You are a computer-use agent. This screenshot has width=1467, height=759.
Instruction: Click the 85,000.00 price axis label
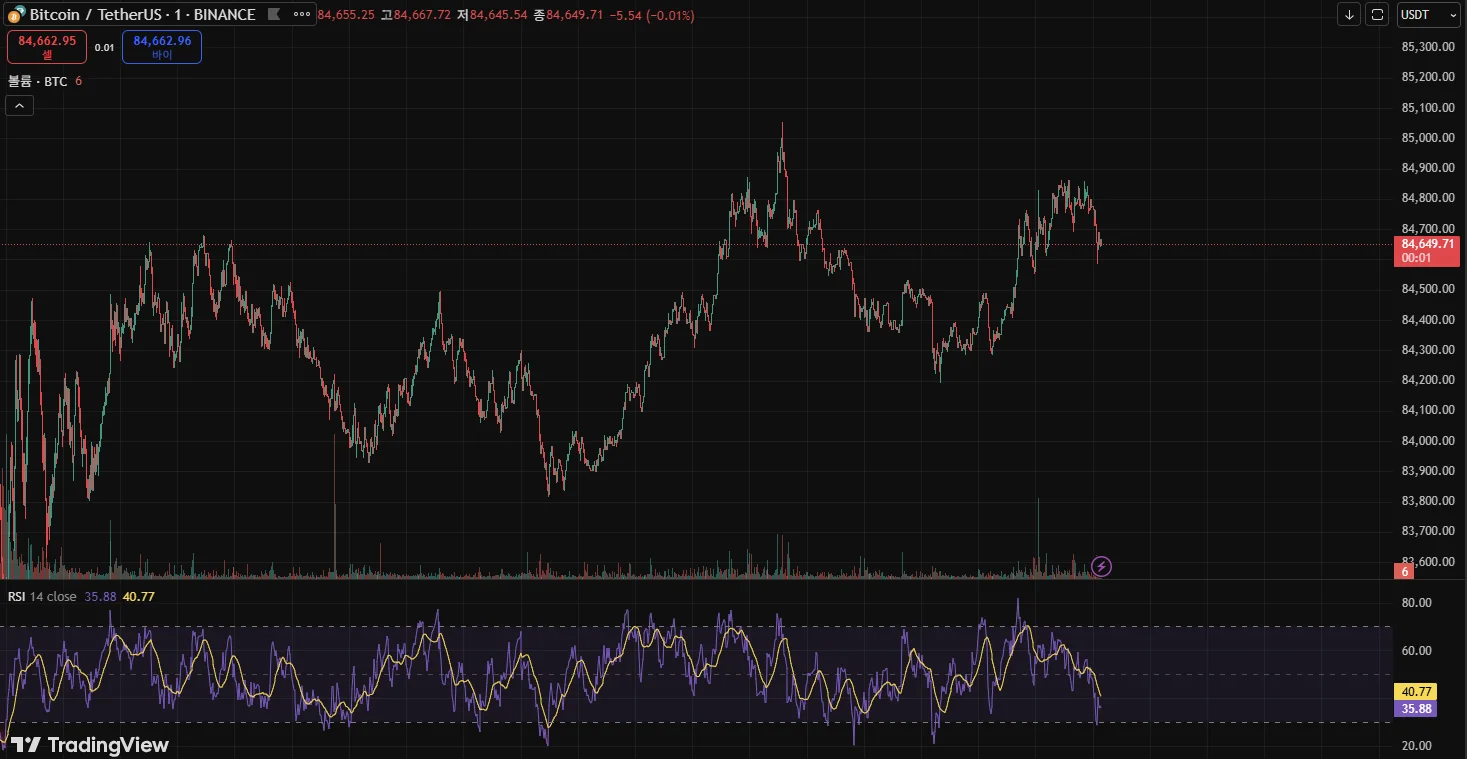[1427, 138]
